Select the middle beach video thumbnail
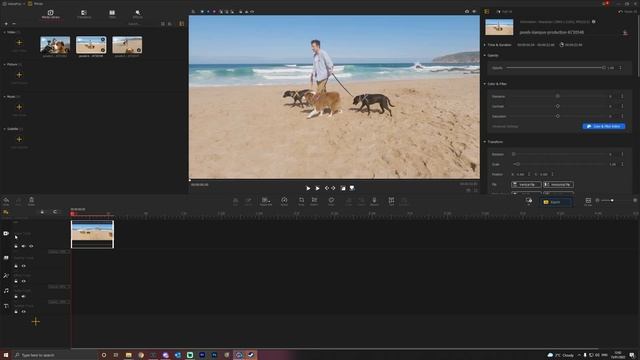640x360 pixels. [x=91, y=45]
